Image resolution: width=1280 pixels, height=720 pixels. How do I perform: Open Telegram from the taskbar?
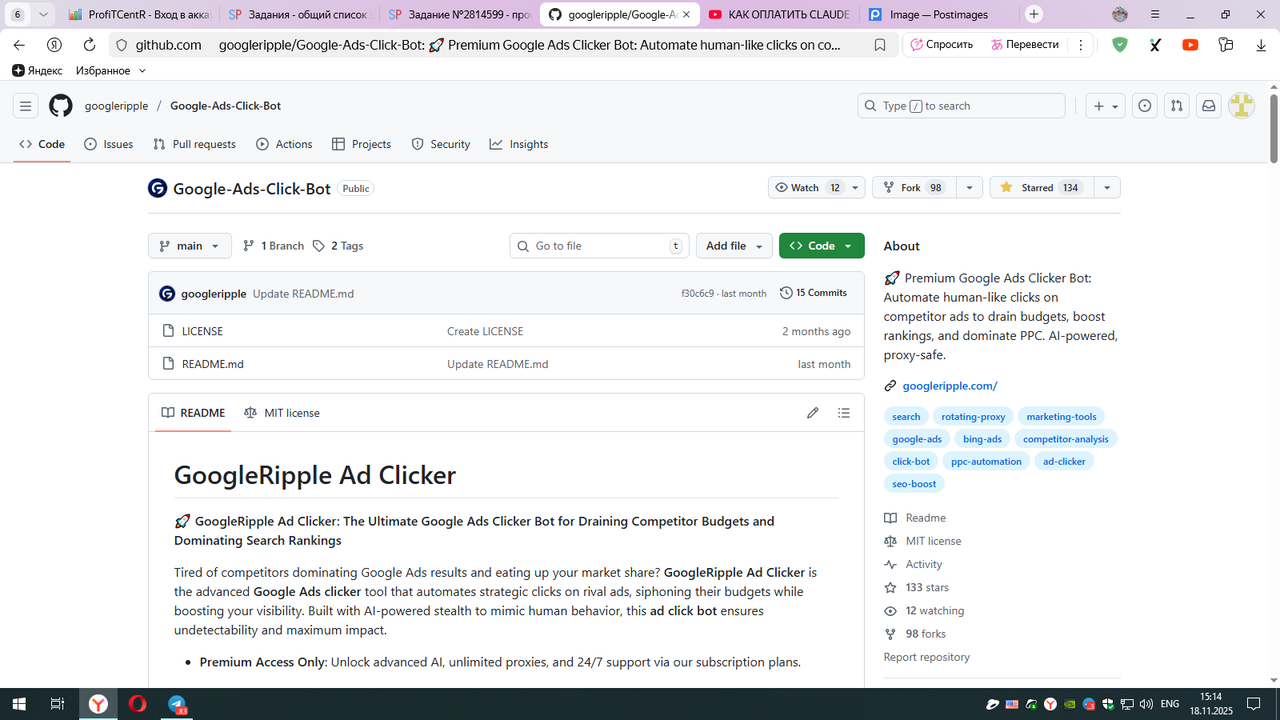click(177, 704)
